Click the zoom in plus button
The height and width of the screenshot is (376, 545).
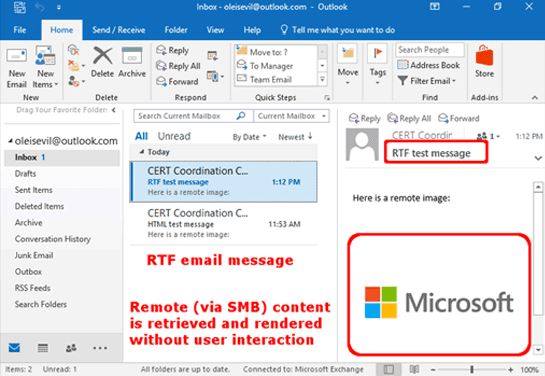click(x=510, y=369)
